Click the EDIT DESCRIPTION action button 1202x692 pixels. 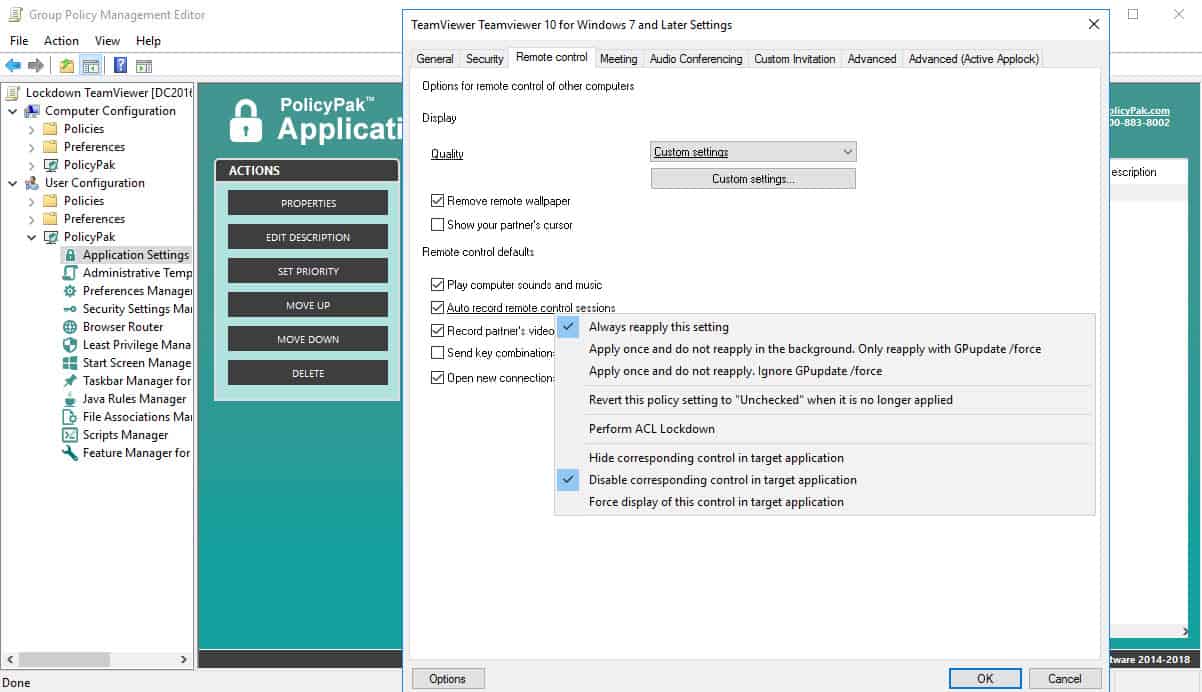pos(308,237)
